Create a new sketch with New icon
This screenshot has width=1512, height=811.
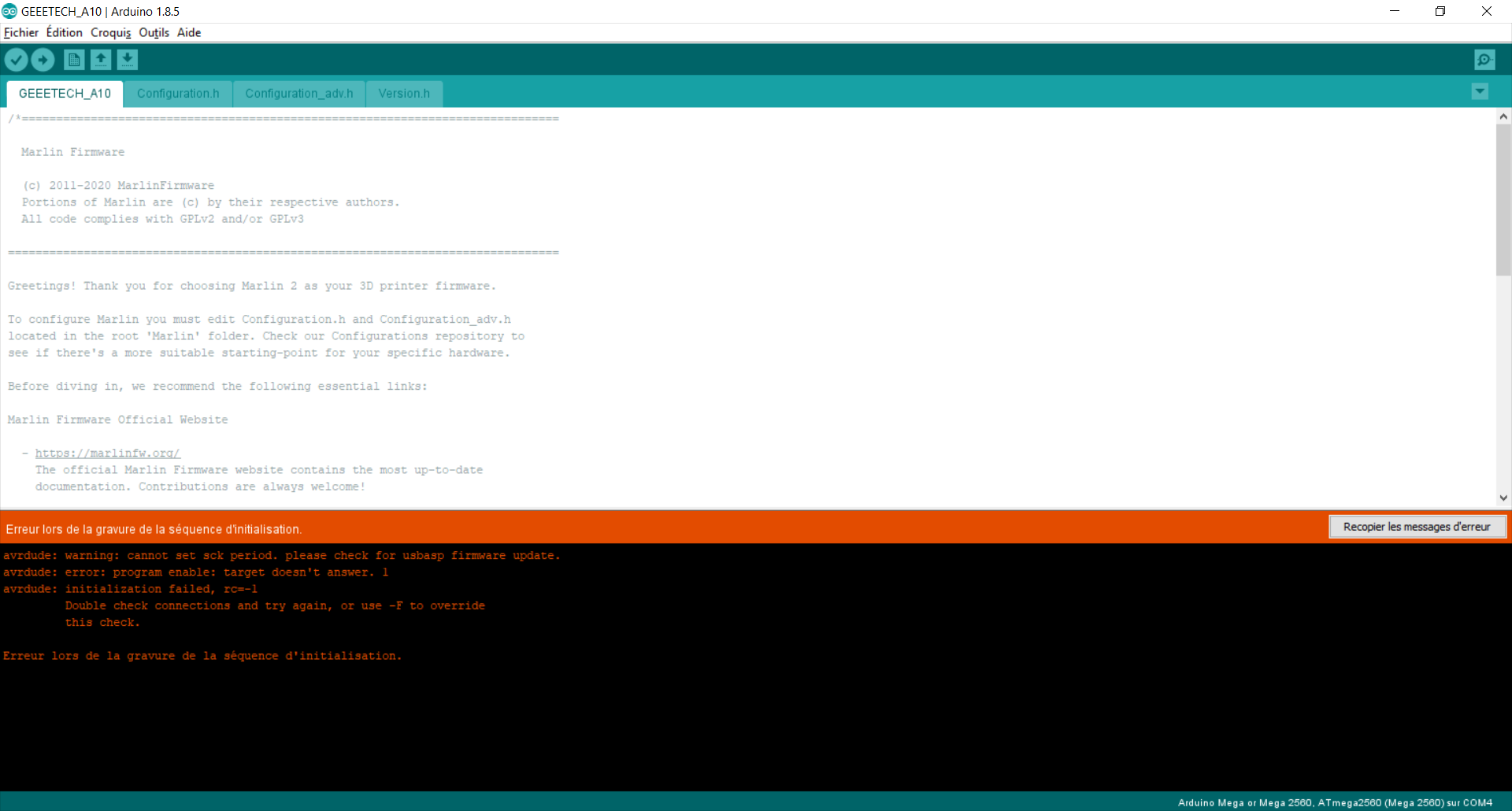pyautogui.click(x=74, y=60)
